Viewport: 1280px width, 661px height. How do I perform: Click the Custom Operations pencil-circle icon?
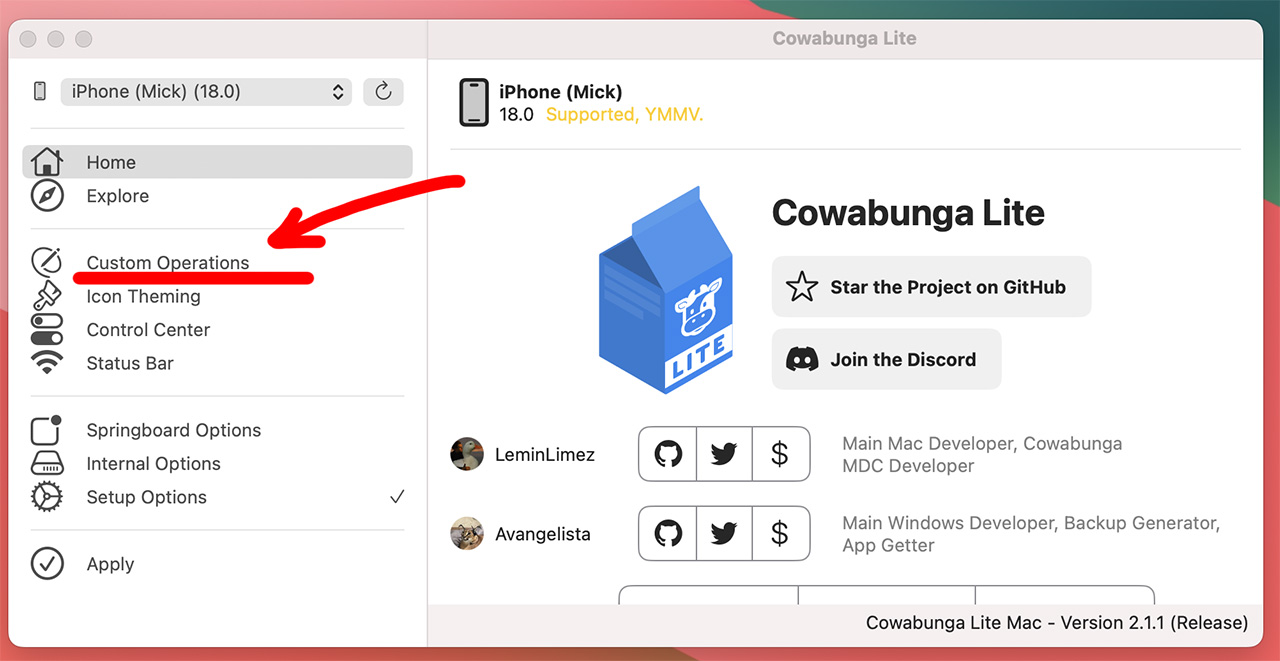click(x=47, y=262)
